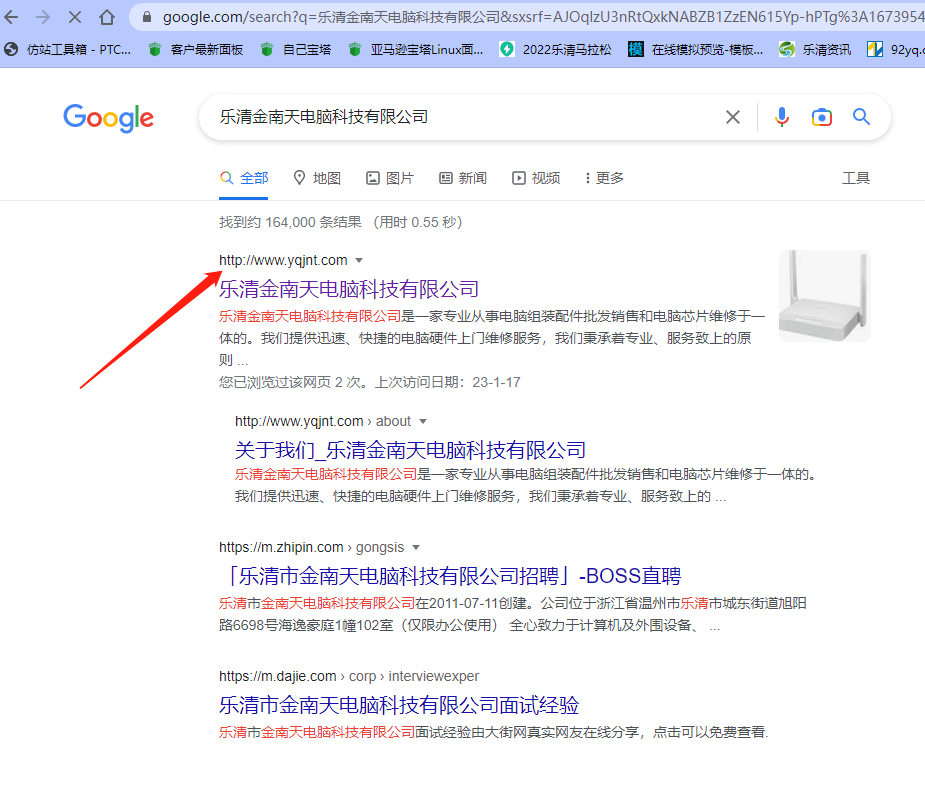925x785 pixels.
Task: Clear the search query with the X icon
Action: [733, 117]
